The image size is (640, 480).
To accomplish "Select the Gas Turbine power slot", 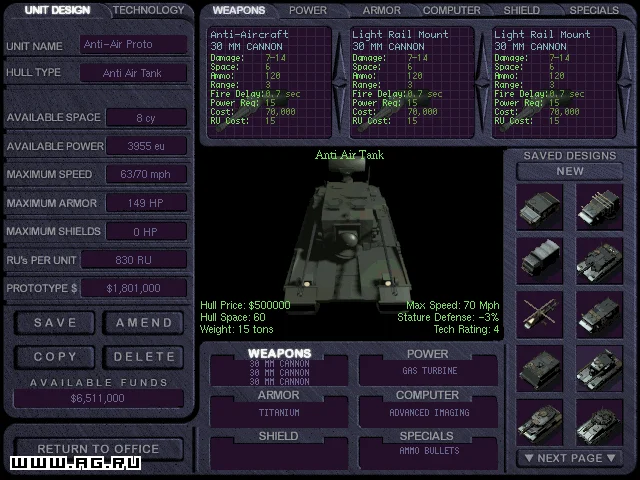I will 427,371.
